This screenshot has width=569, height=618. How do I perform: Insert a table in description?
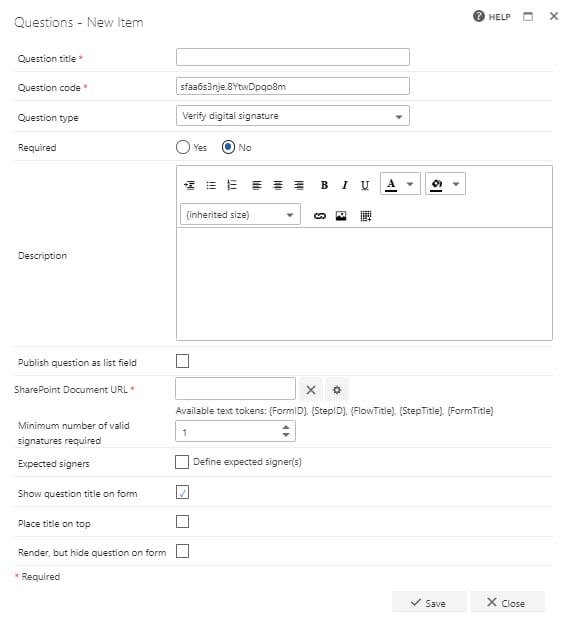coord(366,216)
